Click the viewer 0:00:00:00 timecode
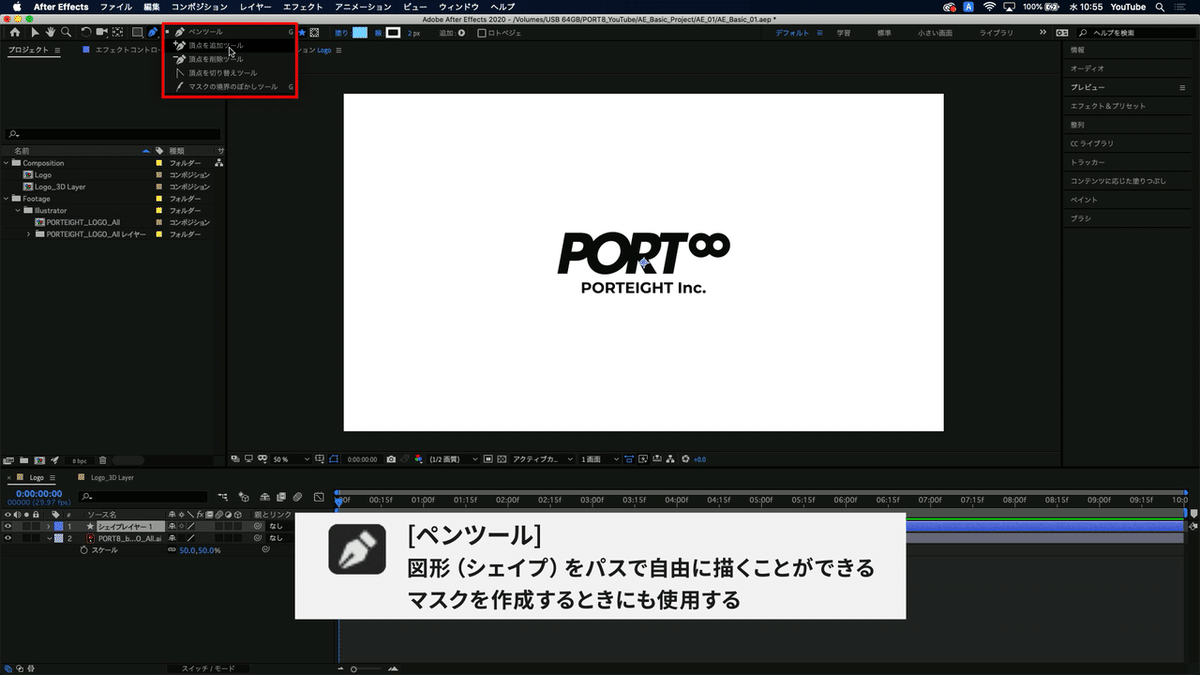Screen dimensions: 1200x675 tap(362, 459)
